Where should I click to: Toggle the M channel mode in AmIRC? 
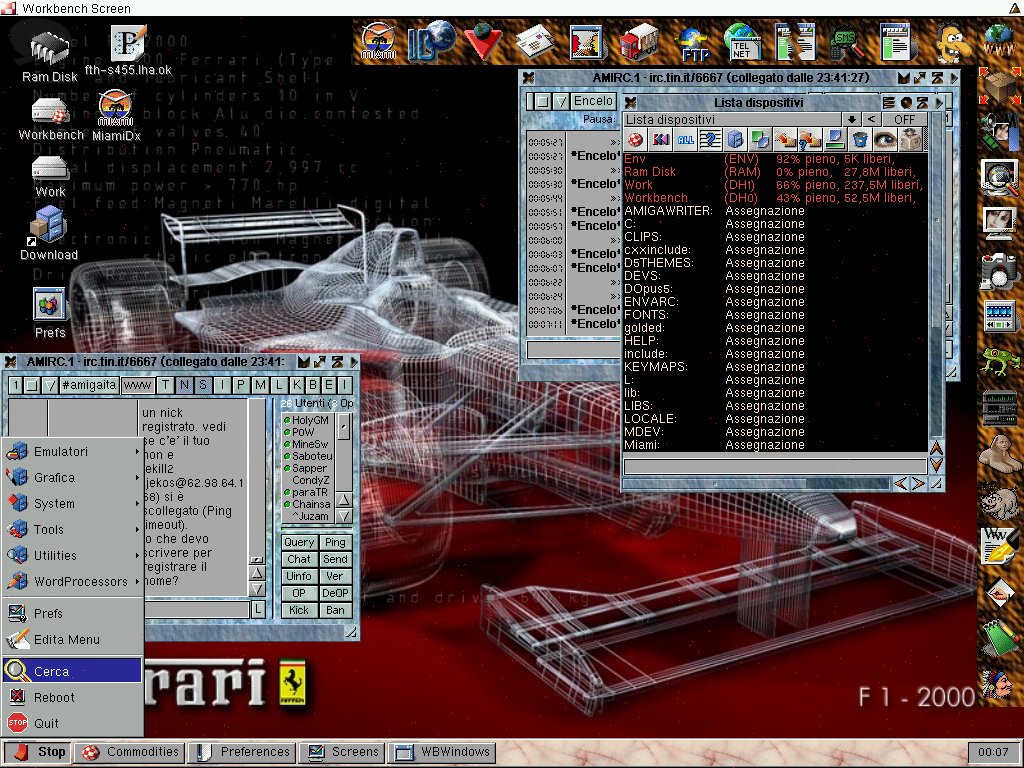260,385
